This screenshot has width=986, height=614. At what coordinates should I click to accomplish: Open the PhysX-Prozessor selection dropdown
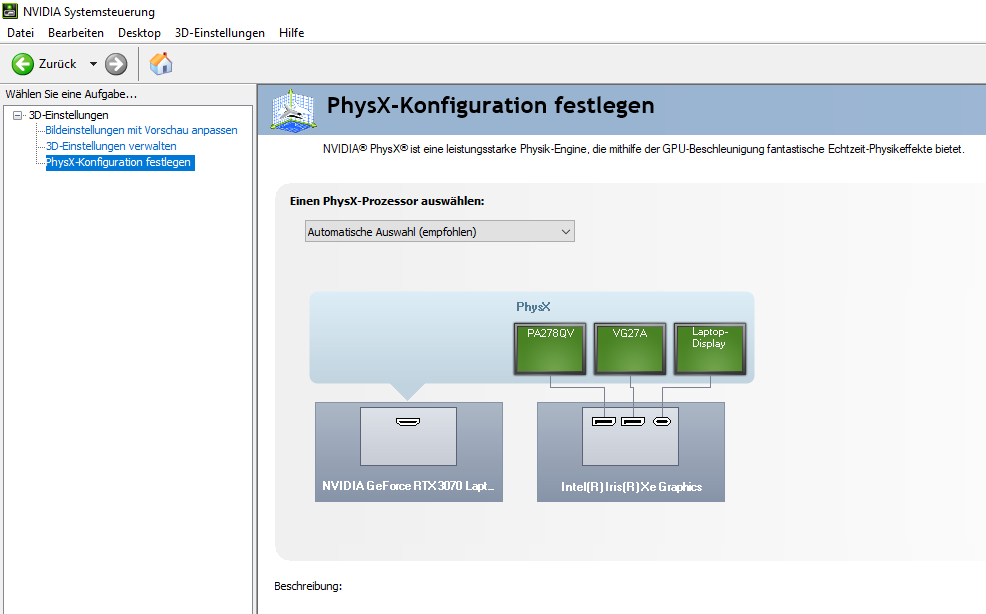coord(440,232)
